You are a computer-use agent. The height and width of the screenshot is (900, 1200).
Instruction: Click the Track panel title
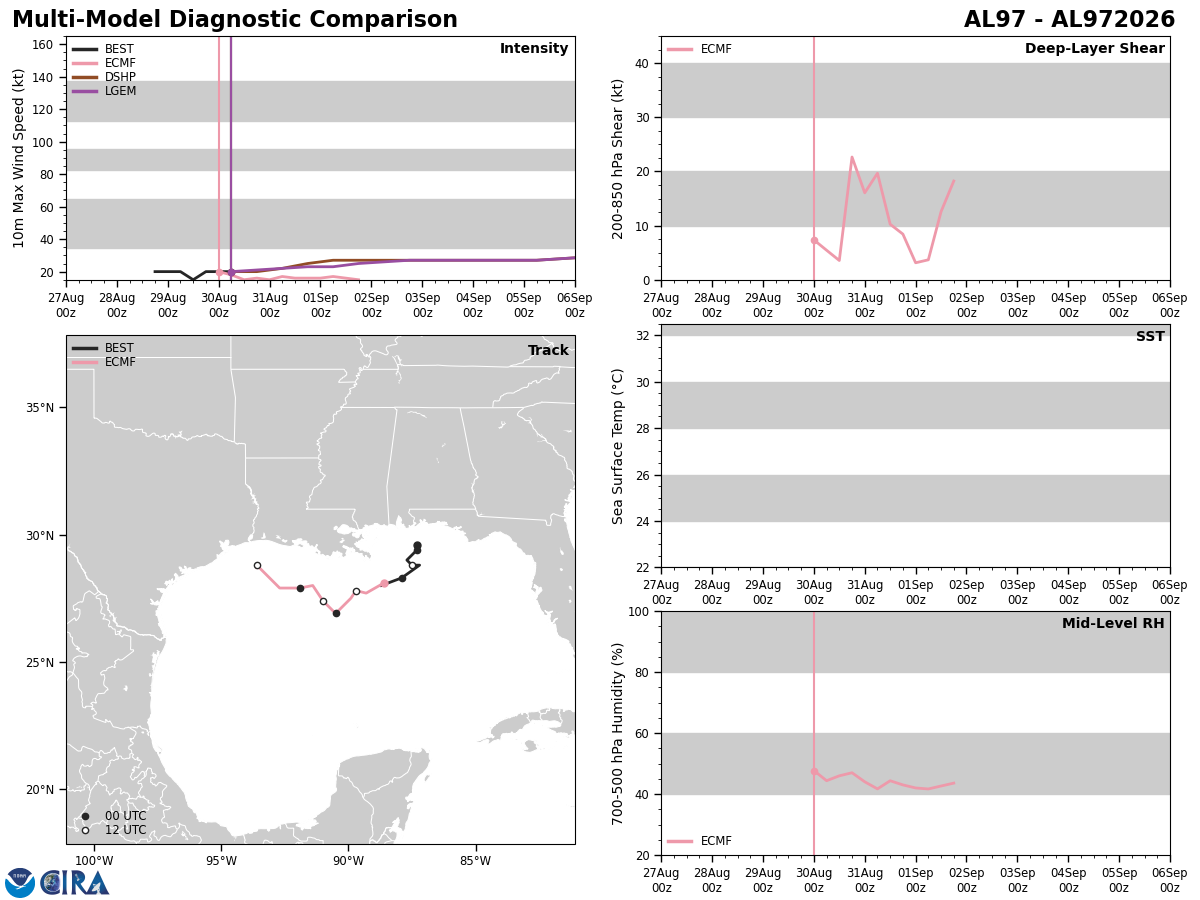tap(548, 351)
